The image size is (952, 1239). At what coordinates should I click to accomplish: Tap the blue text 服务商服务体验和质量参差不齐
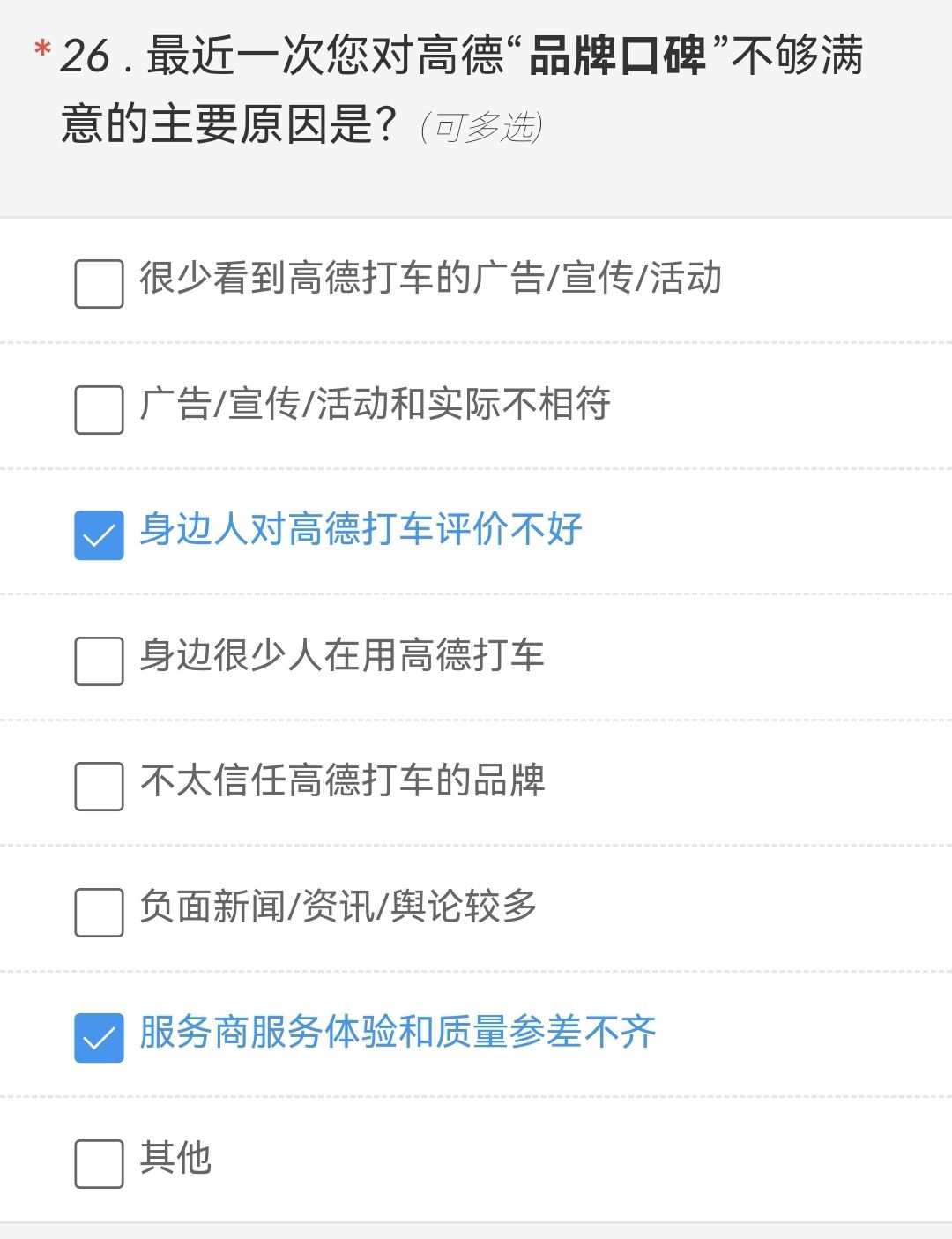coord(398,1032)
